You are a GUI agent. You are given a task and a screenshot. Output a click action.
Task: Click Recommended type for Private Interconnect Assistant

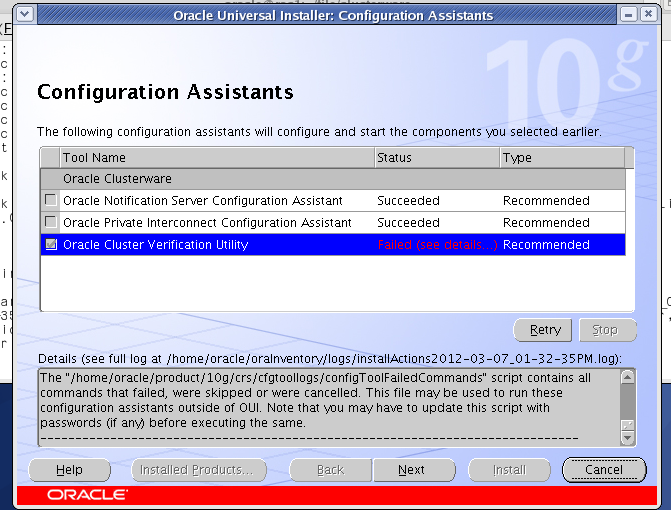(546, 222)
